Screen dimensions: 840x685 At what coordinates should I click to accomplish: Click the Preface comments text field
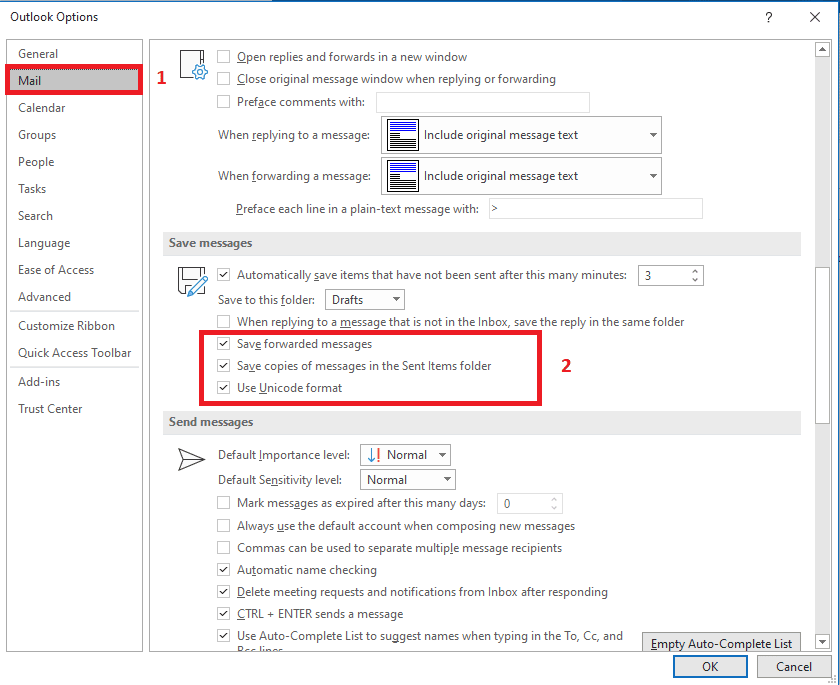pos(483,102)
